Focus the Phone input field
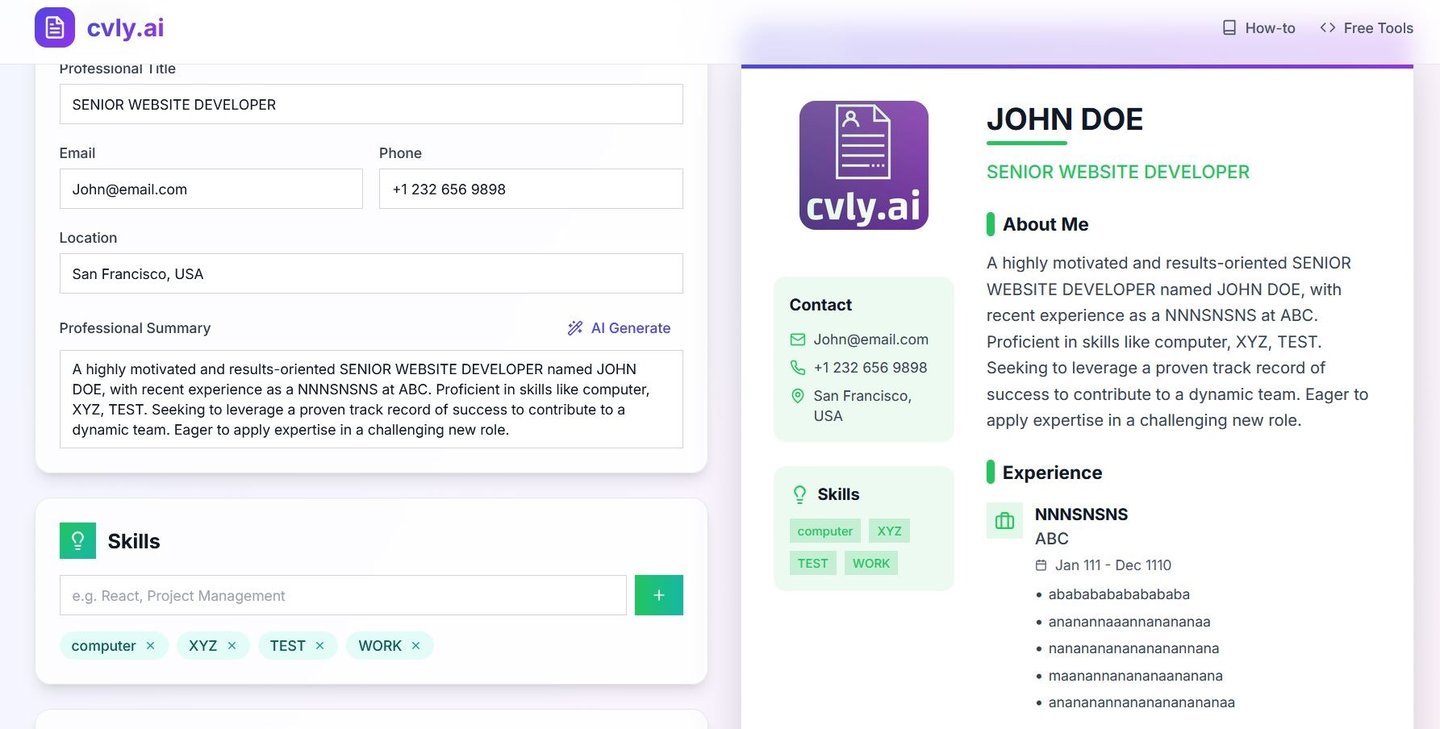1440x729 pixels. coord(531,189)
